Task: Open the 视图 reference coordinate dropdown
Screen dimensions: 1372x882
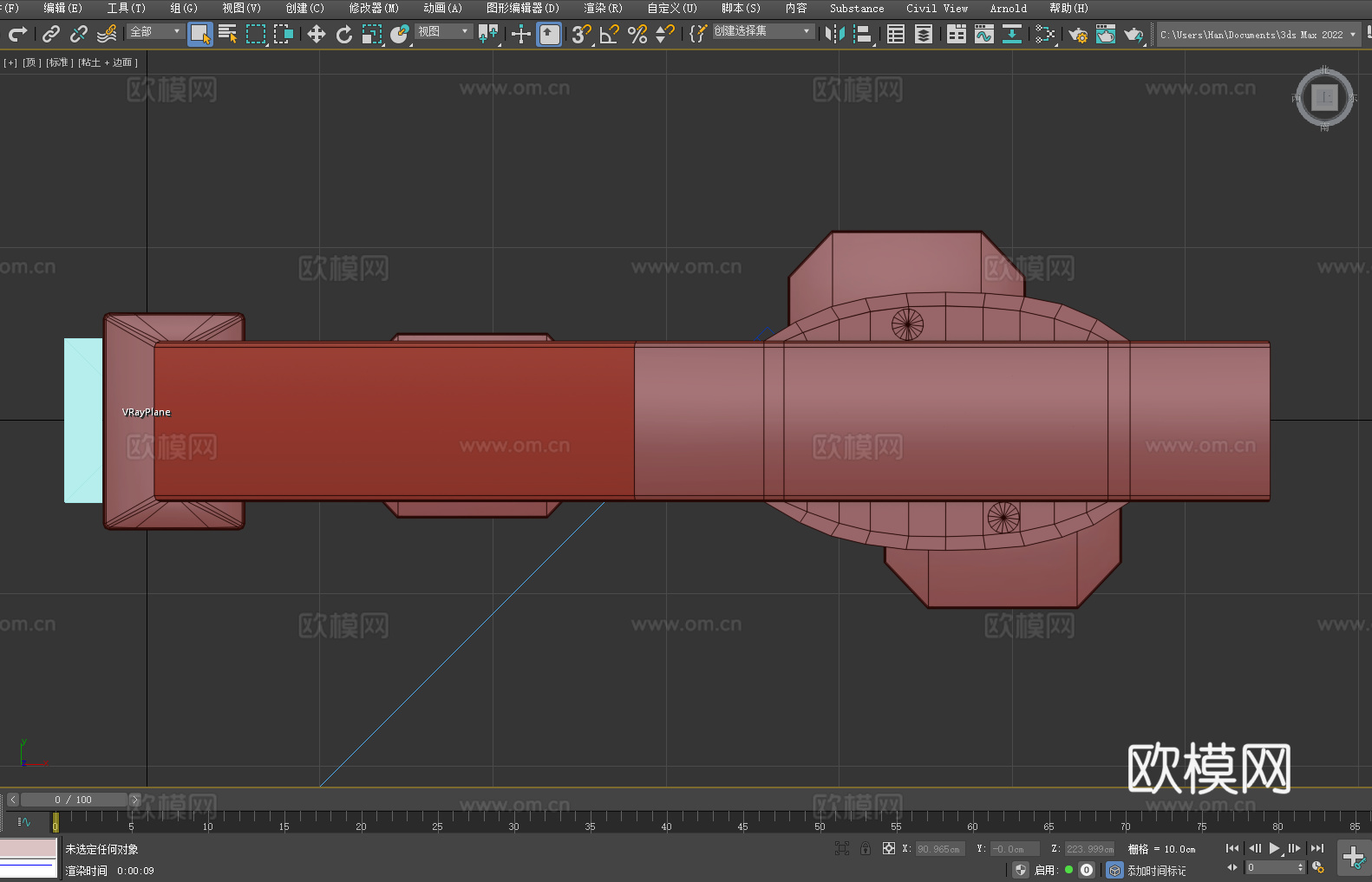Action: pos(443,31)
